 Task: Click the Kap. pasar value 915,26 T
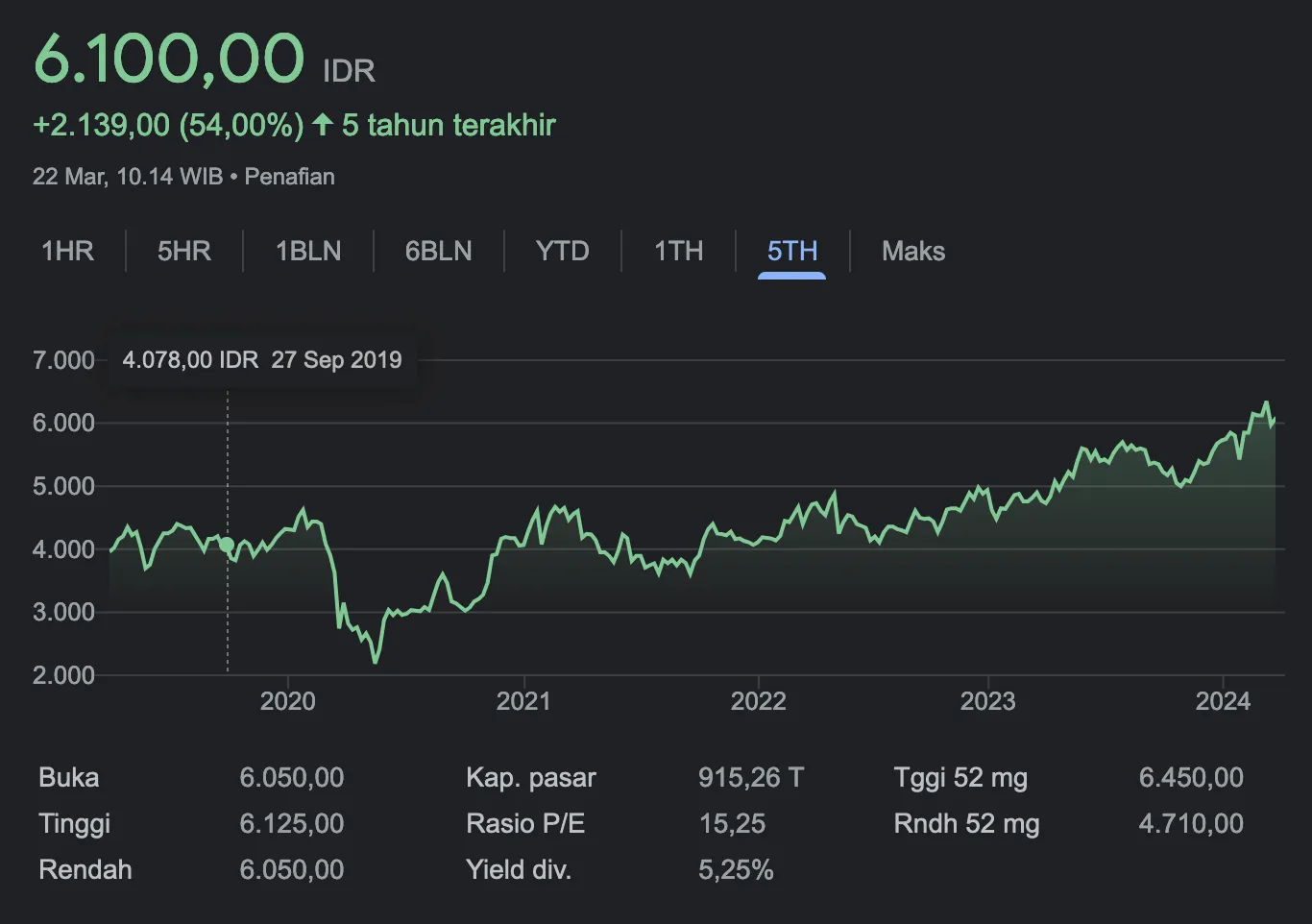[750, 777]
